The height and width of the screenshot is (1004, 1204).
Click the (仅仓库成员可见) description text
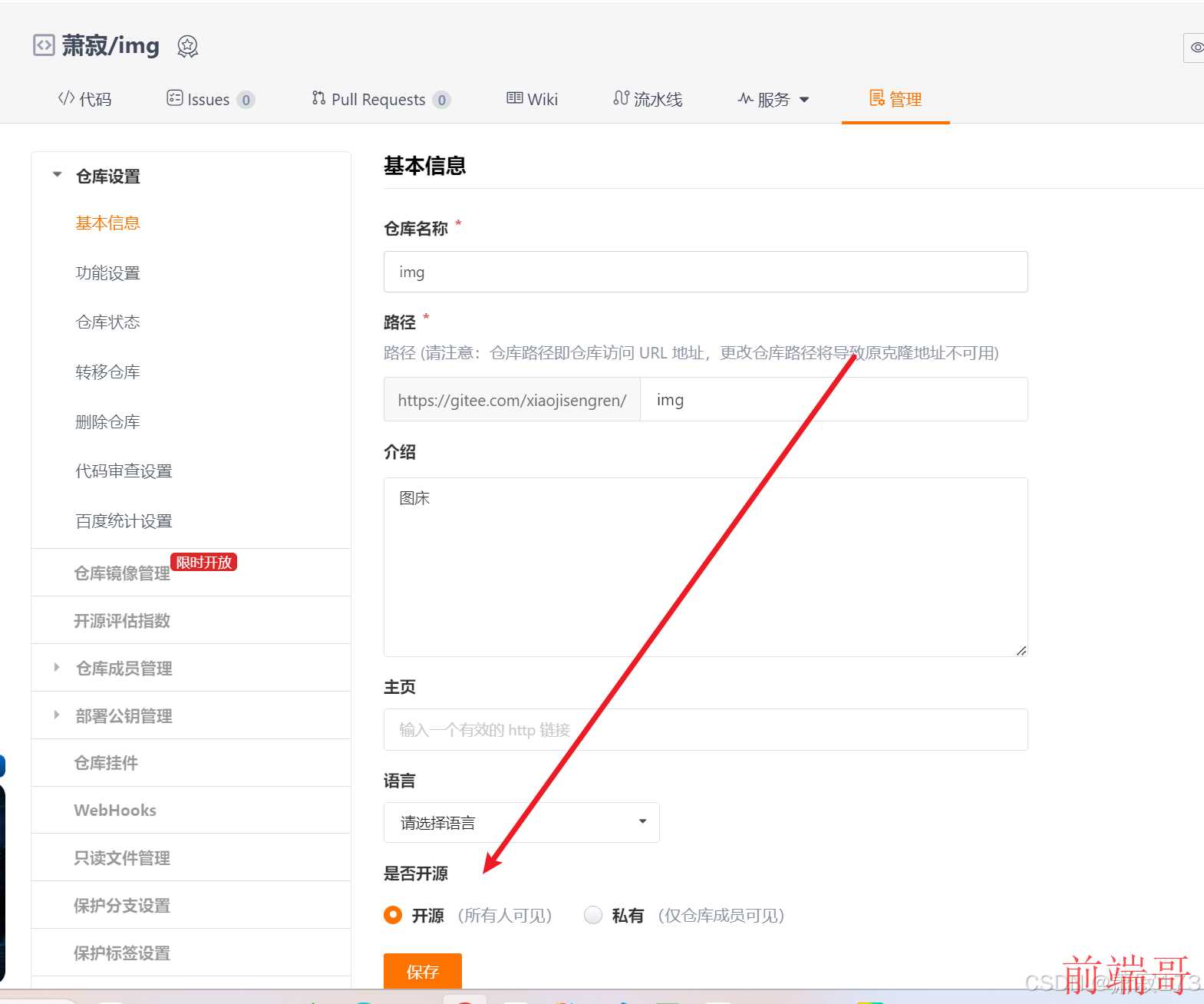click(x=721, y=916)
